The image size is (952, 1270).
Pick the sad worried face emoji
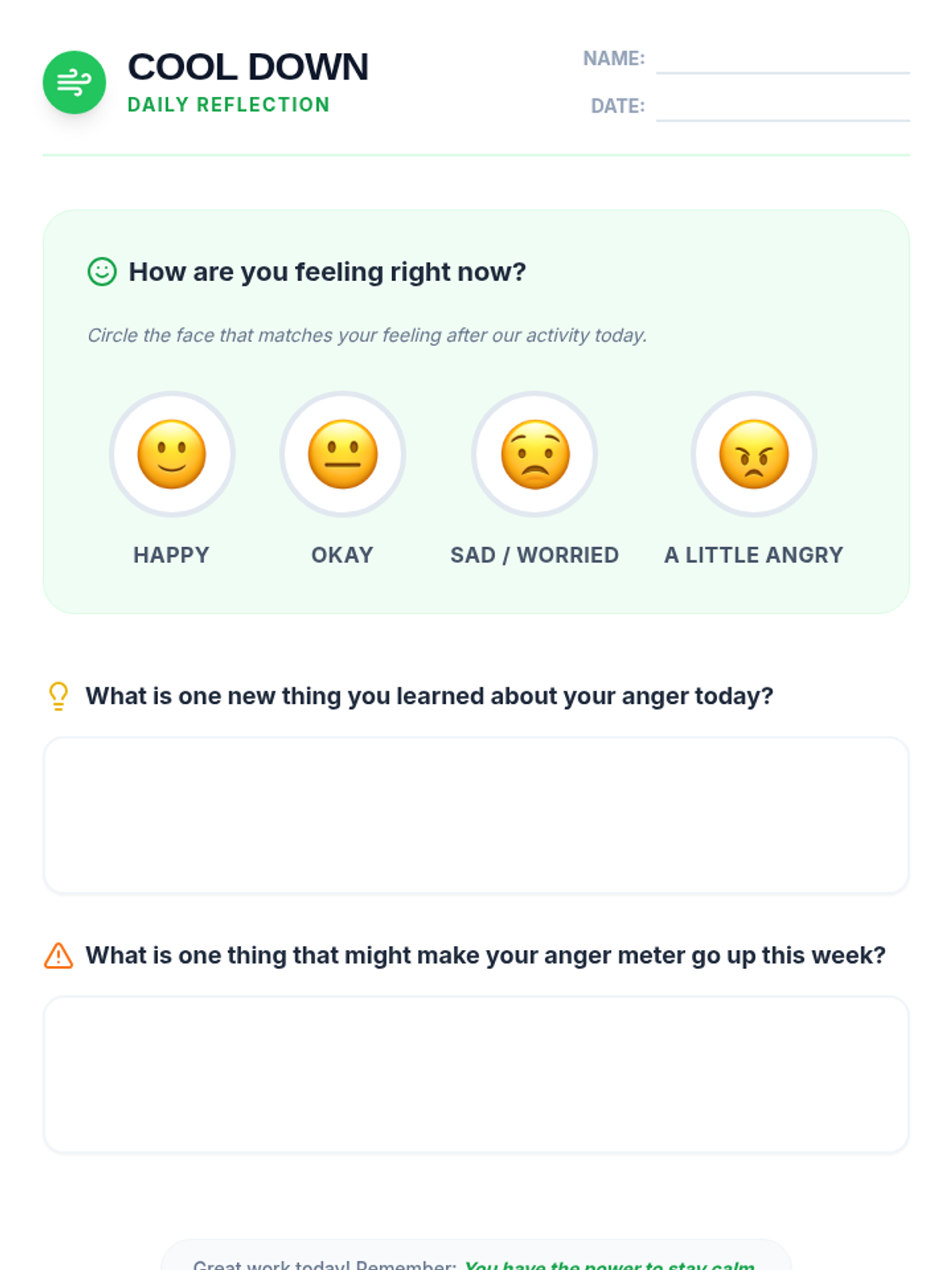(535, 454)
